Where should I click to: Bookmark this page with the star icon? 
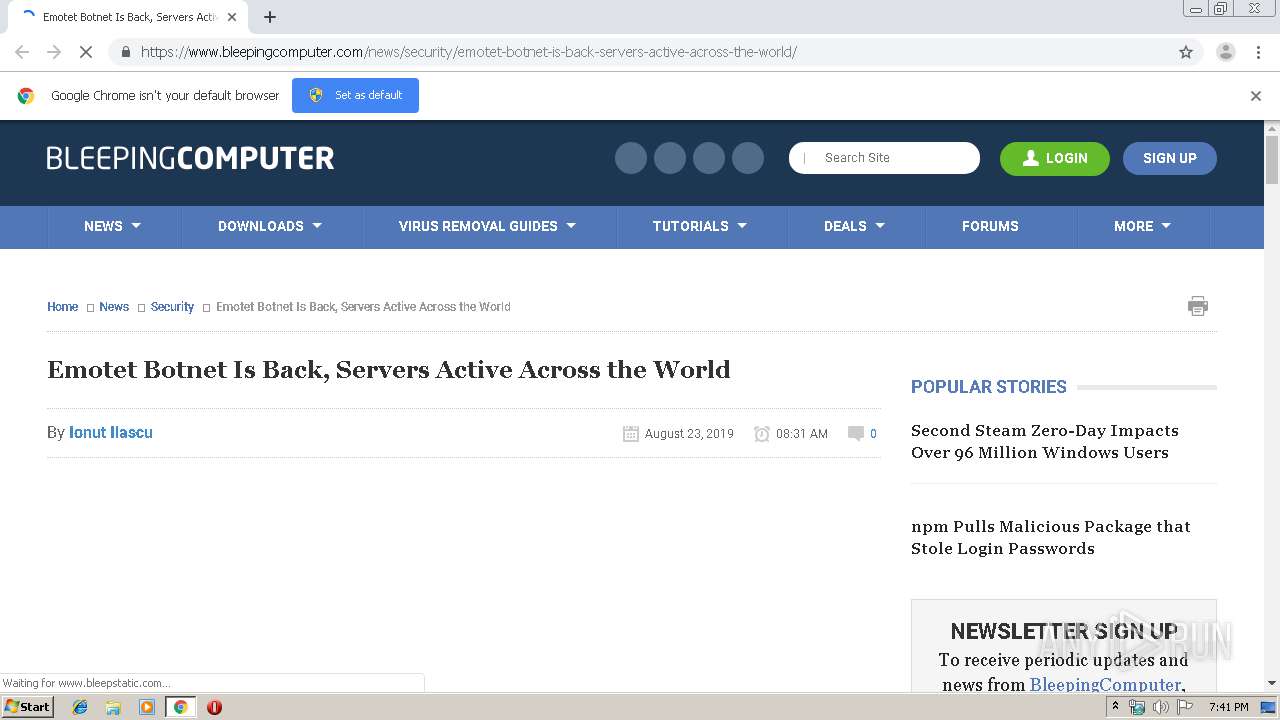point(1186,52)
